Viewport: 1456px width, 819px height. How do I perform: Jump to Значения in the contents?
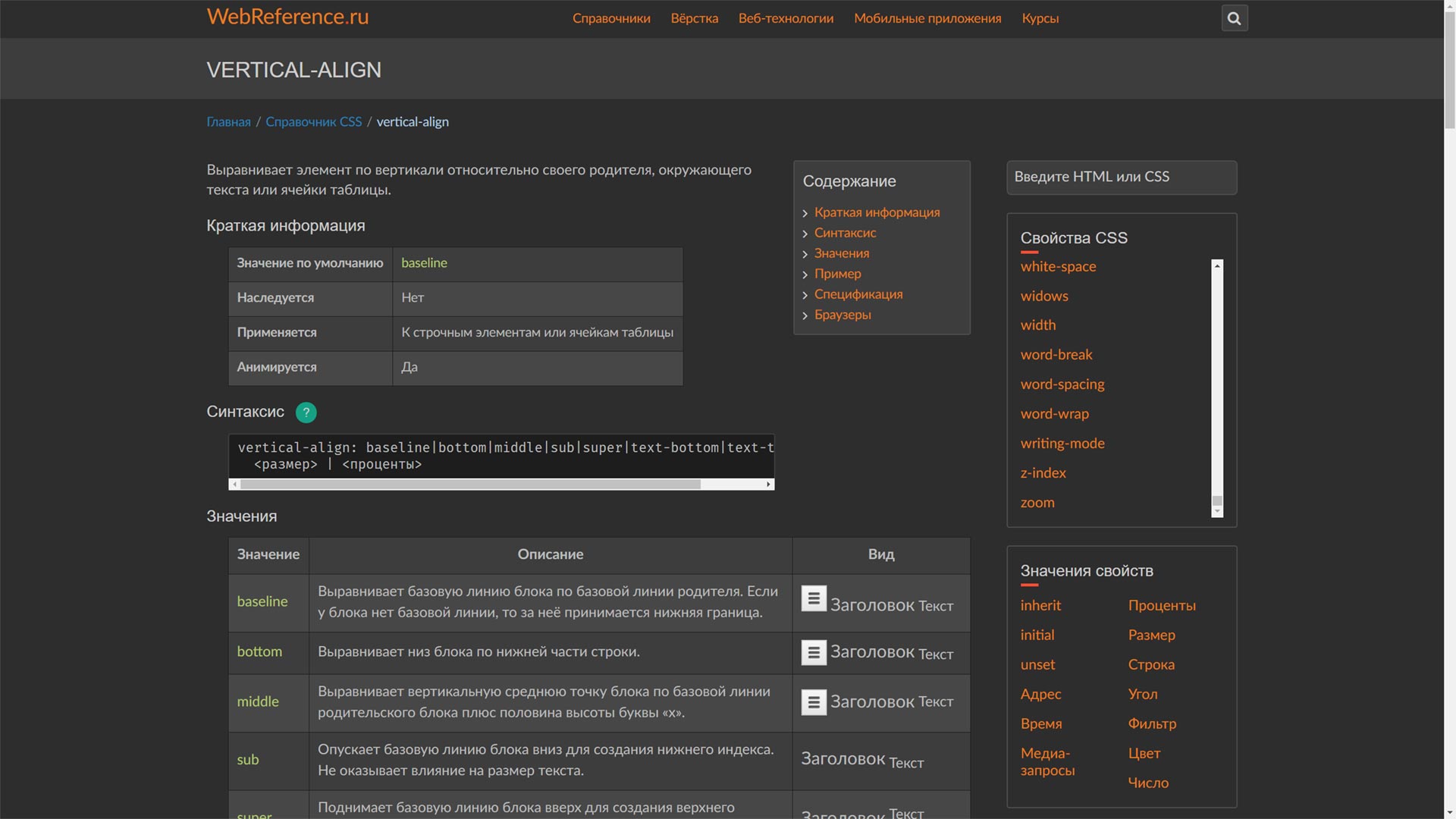tap(842, 253)
